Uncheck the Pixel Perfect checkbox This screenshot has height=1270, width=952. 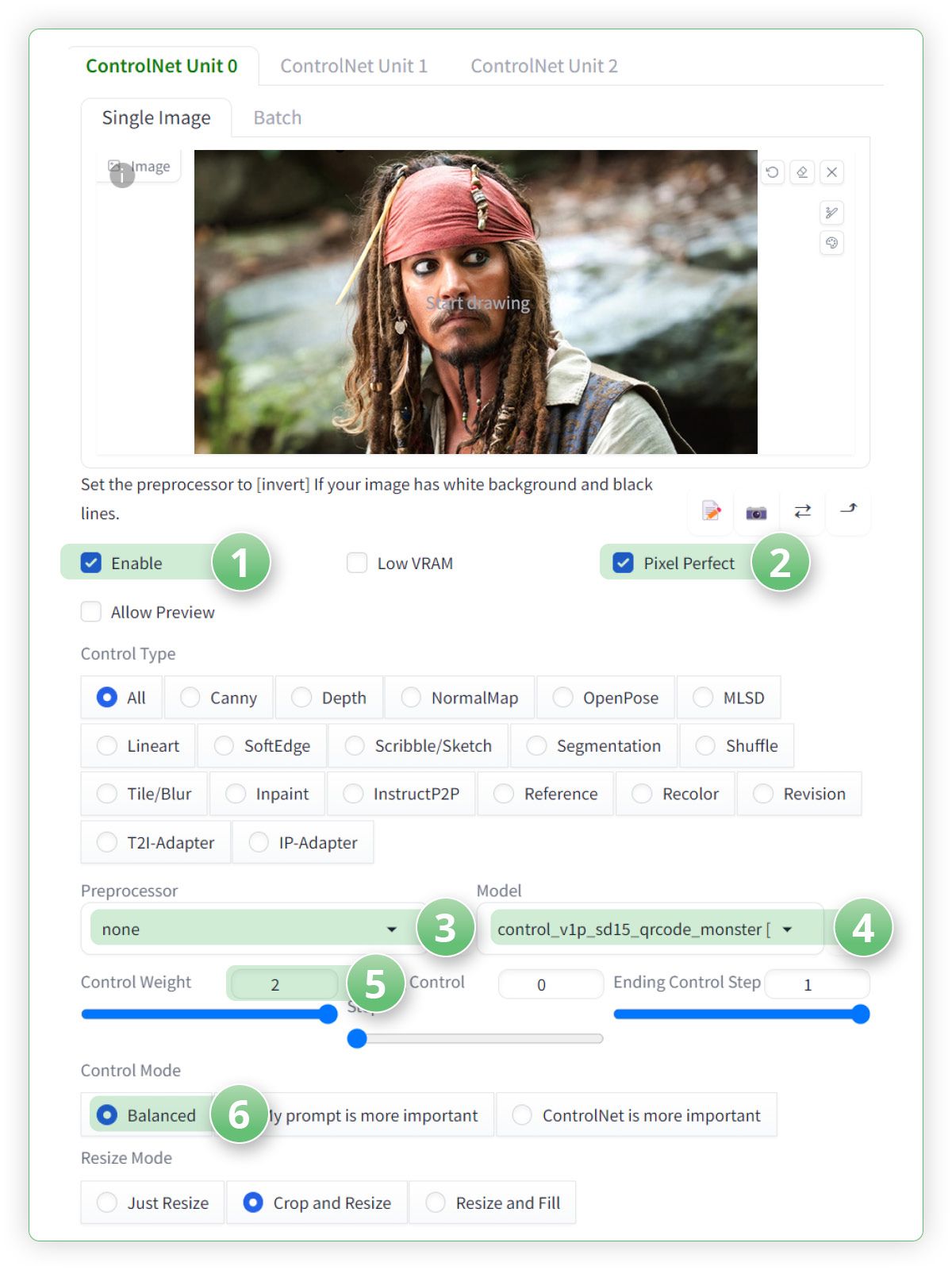tap(624, 563)
